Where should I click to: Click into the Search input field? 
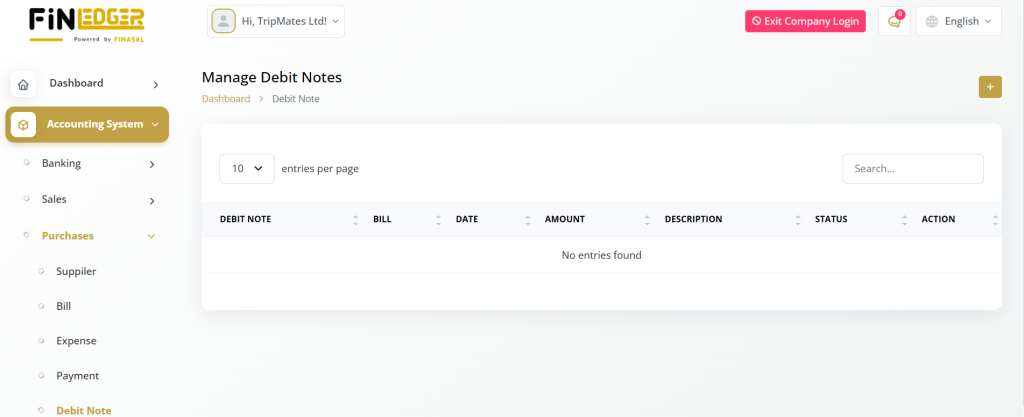912,169
